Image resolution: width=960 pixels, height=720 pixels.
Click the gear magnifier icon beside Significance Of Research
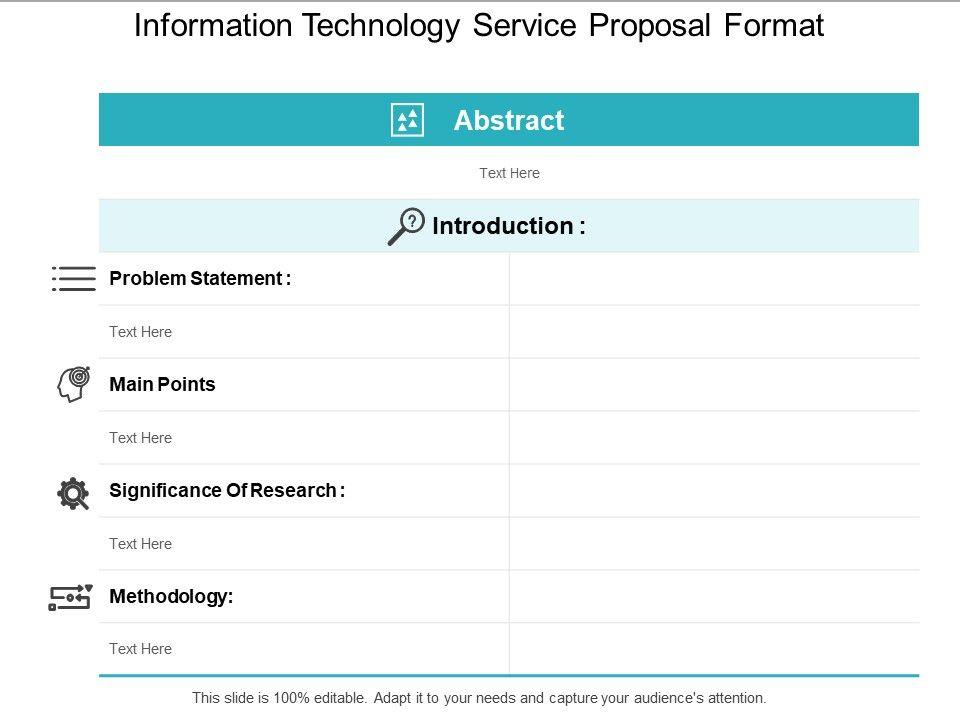pos(73,493)
